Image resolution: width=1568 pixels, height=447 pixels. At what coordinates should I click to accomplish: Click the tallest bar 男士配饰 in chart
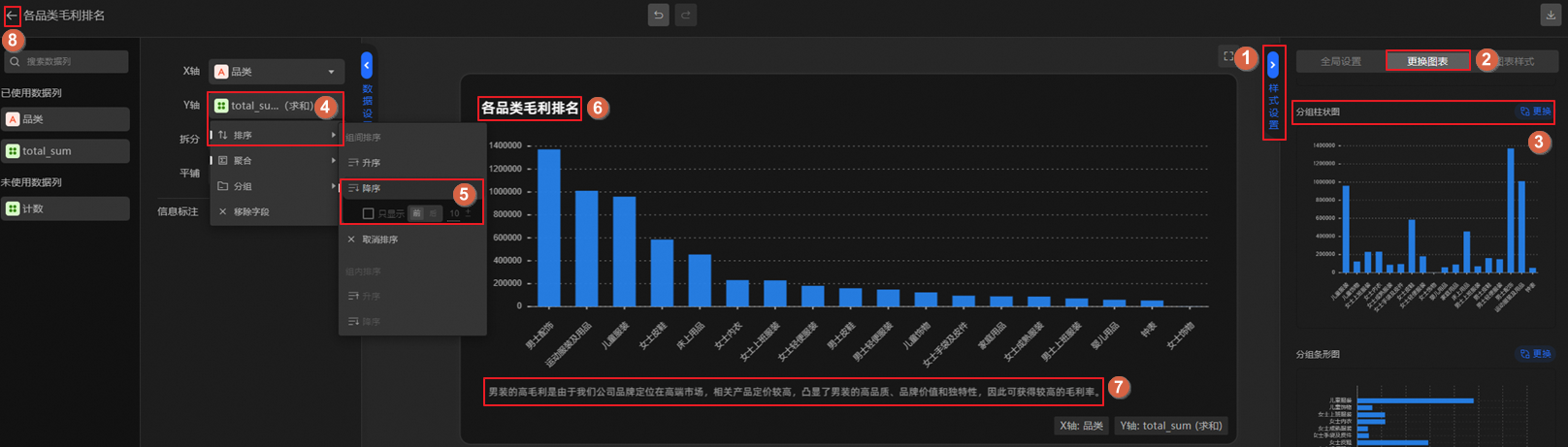click(549, 228)
